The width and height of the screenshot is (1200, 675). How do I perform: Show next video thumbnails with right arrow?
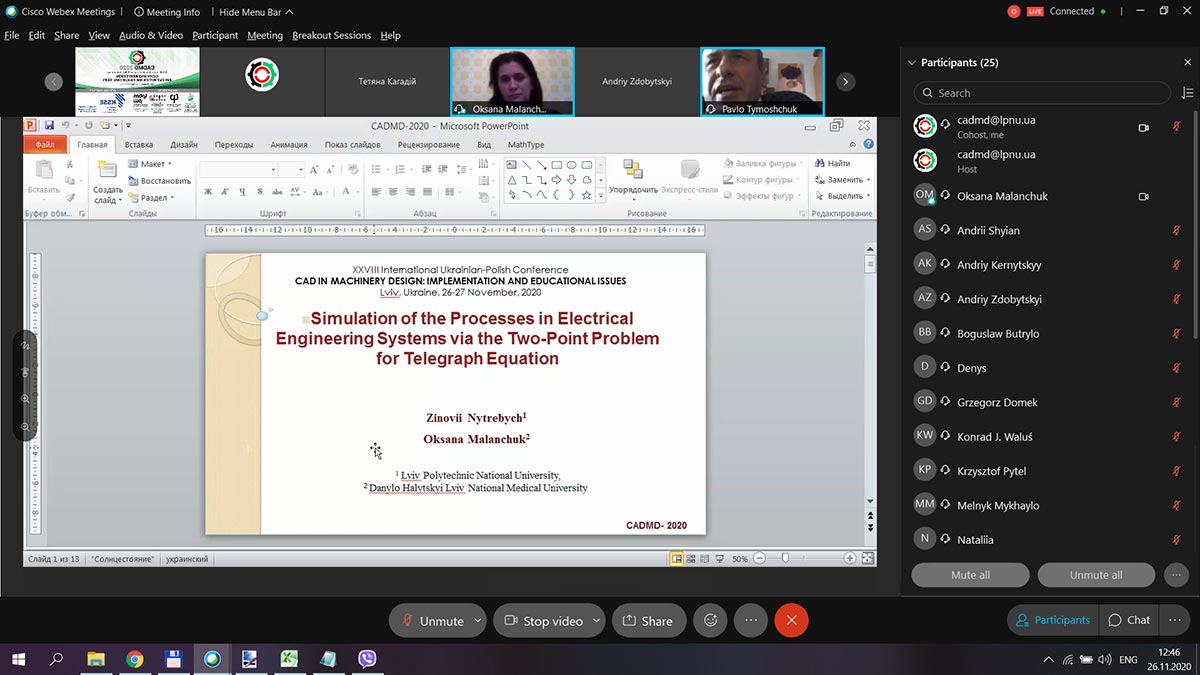846,82
